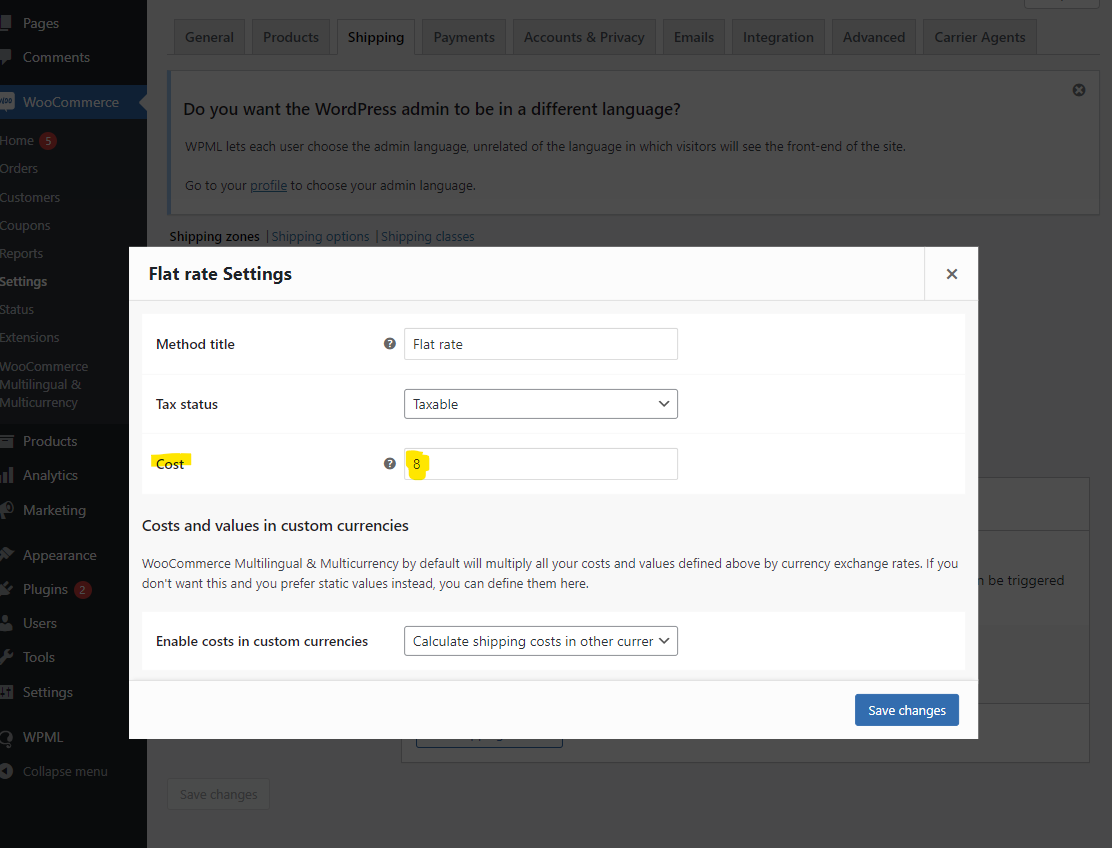This screenshot has width=1112, height=848.
Task: Open Customers submenu item
Action: [30, 197]
